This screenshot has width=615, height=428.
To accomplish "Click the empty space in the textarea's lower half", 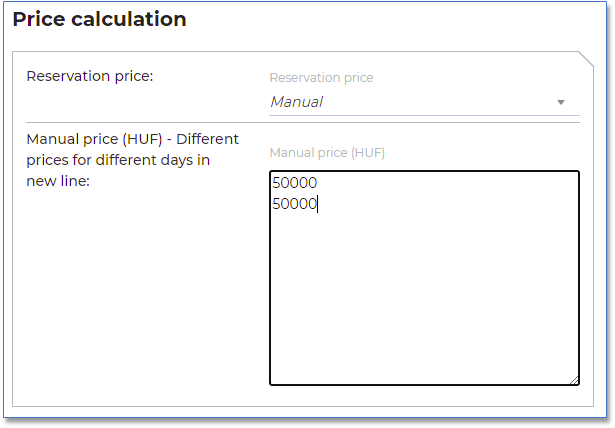I will pos(423,320).
